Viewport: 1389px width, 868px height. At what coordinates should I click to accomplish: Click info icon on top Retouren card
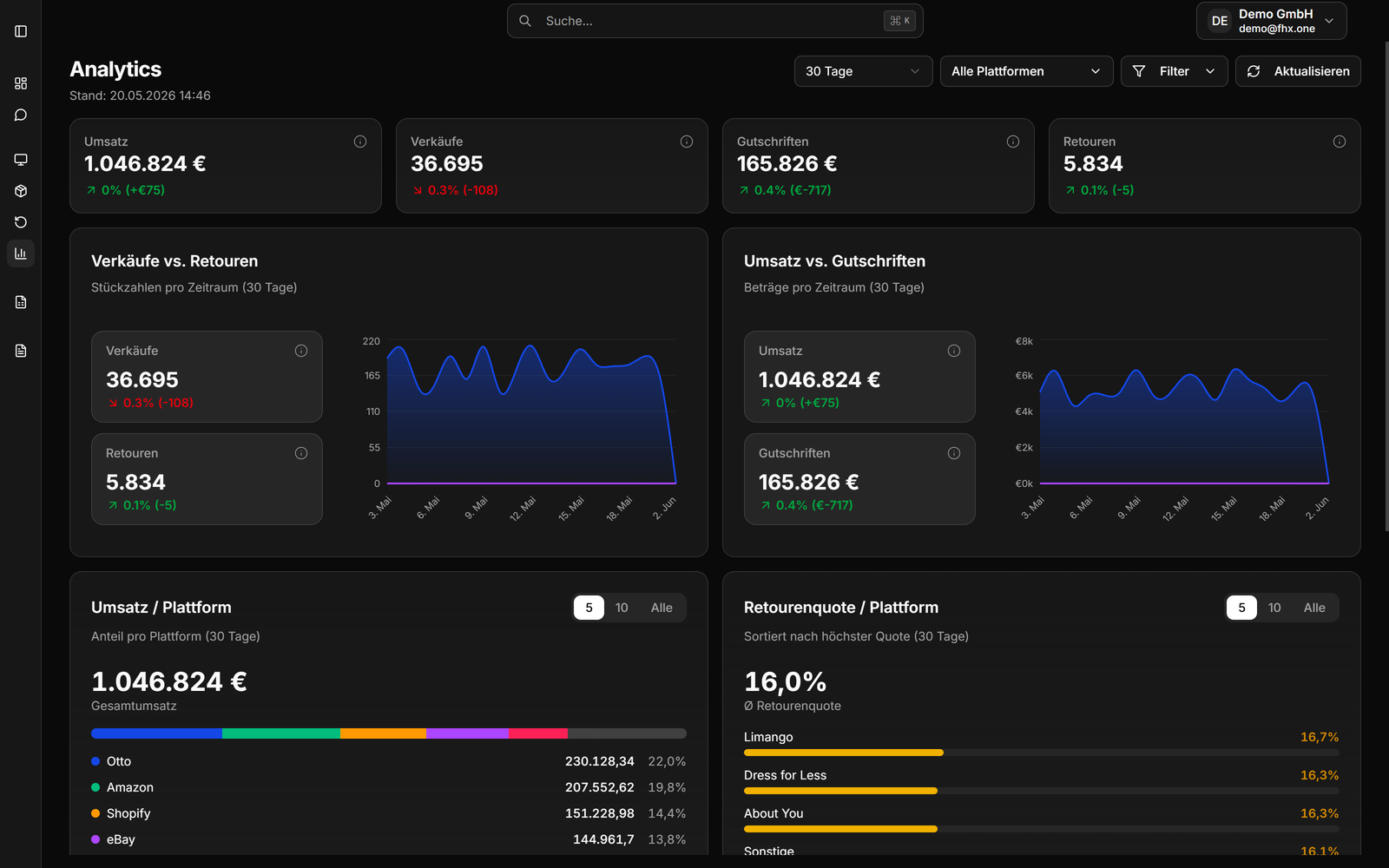(1340, 141)
